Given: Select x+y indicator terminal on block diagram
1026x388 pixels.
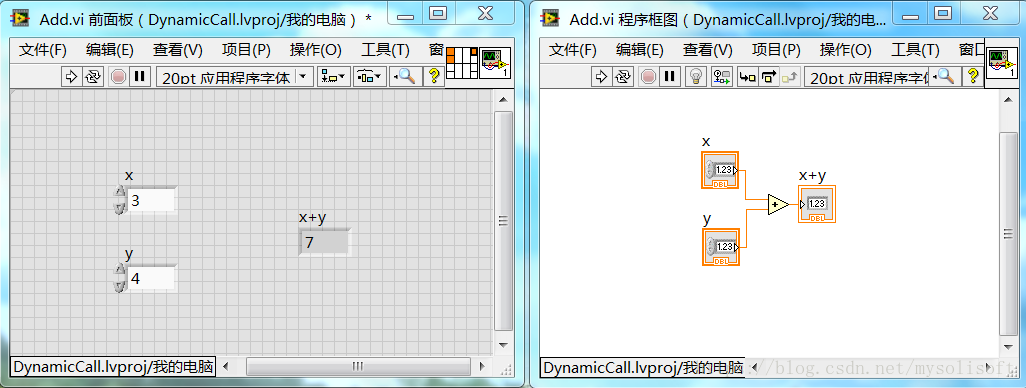Looking at the screenshot, I should pyautogui.click(x=817, y=204).
